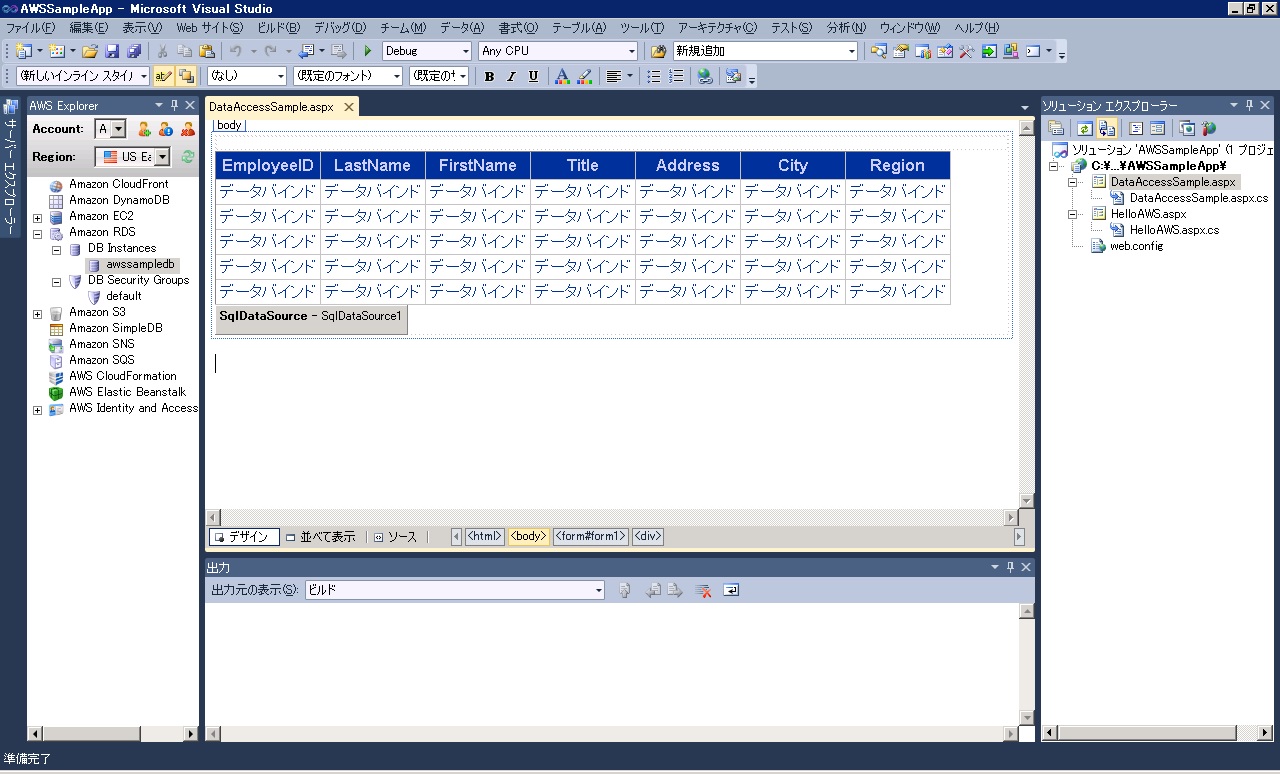Insert a bulleted list
This screenshot has height=774, width=1280.
(654, 76)
